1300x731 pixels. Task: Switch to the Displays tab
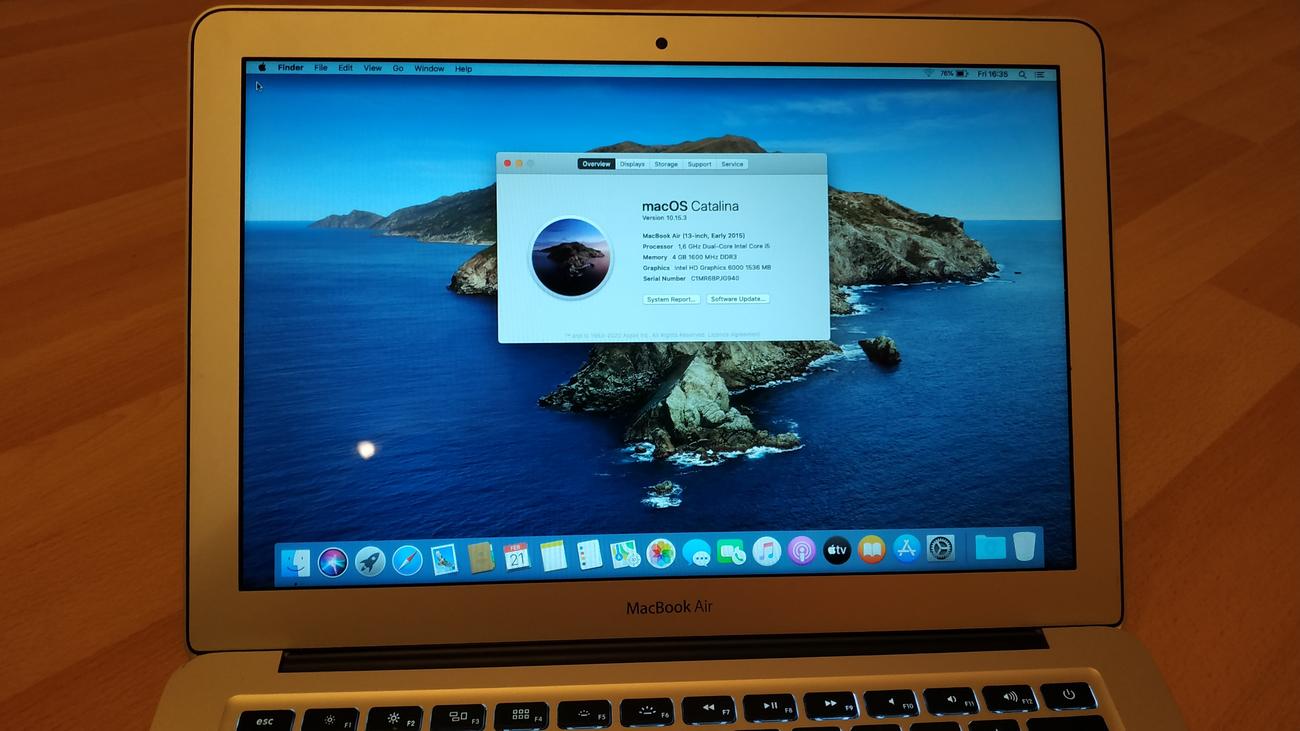632,164
